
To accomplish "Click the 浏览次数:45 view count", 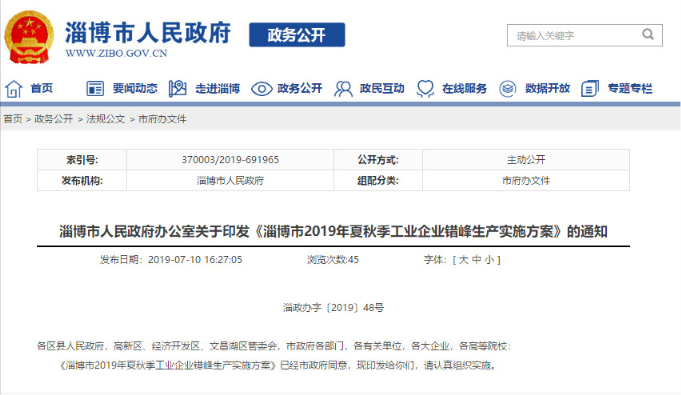I will (x=333, y=260).
